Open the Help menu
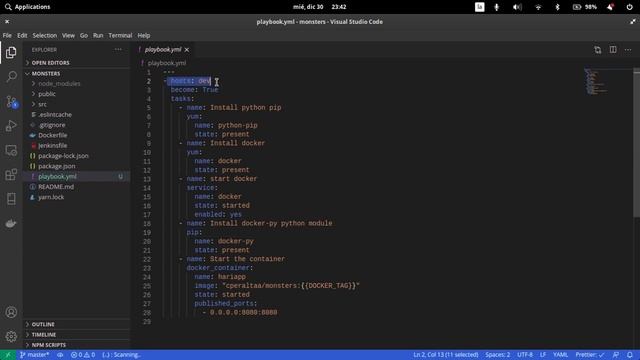 144,36
